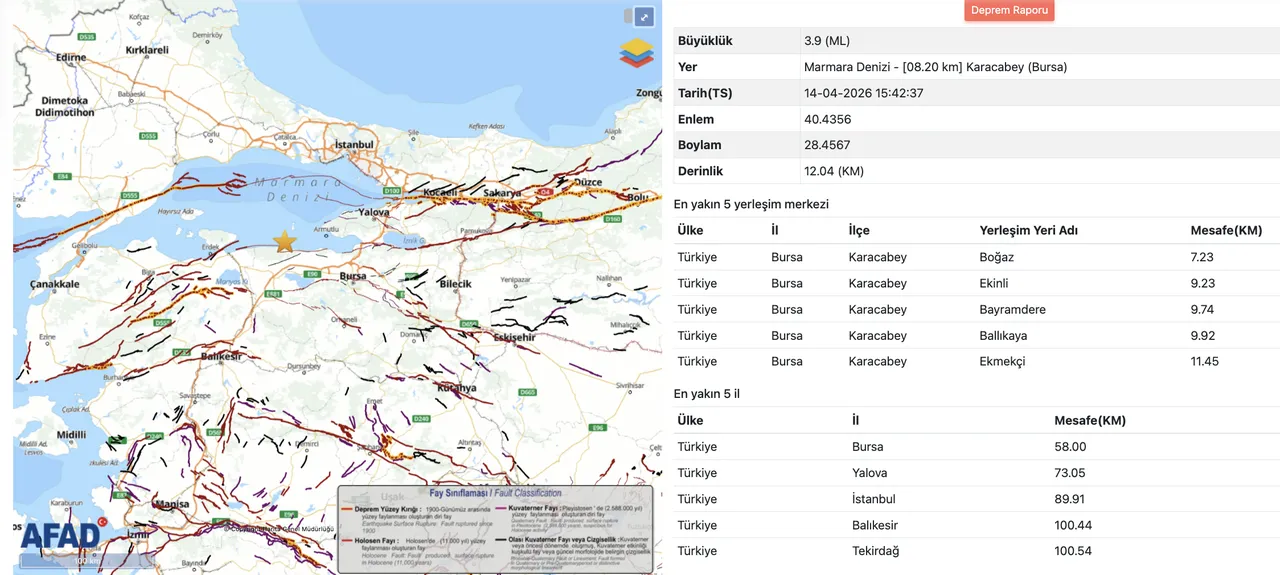The height and width of the screenshot is (575, 1280).
Task: Select Bursa in the nearest provinces table
Action: tap(868, 447)
